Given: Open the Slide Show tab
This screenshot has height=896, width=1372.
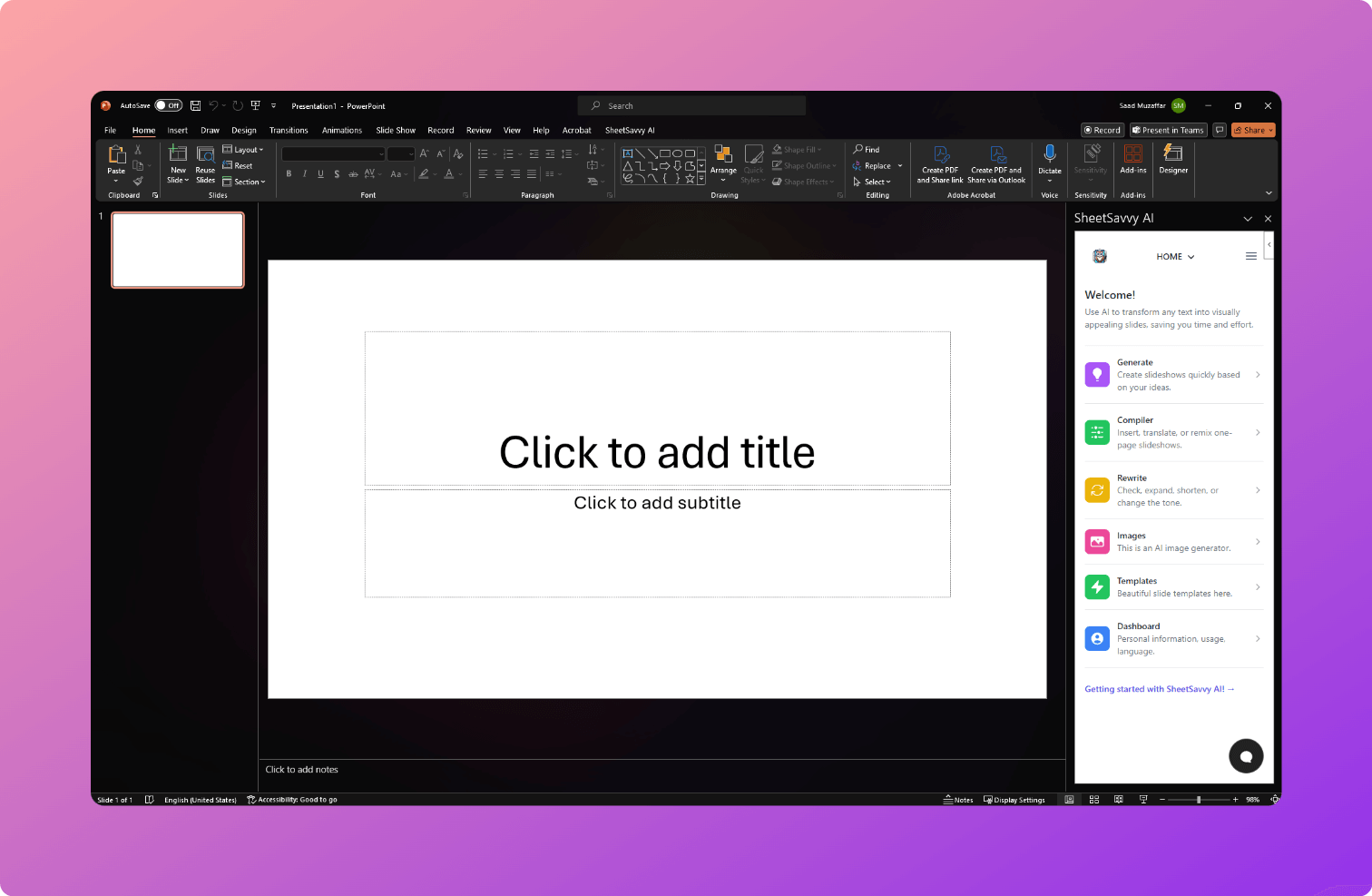Looking at the screenshot, I should click(395, 130).
